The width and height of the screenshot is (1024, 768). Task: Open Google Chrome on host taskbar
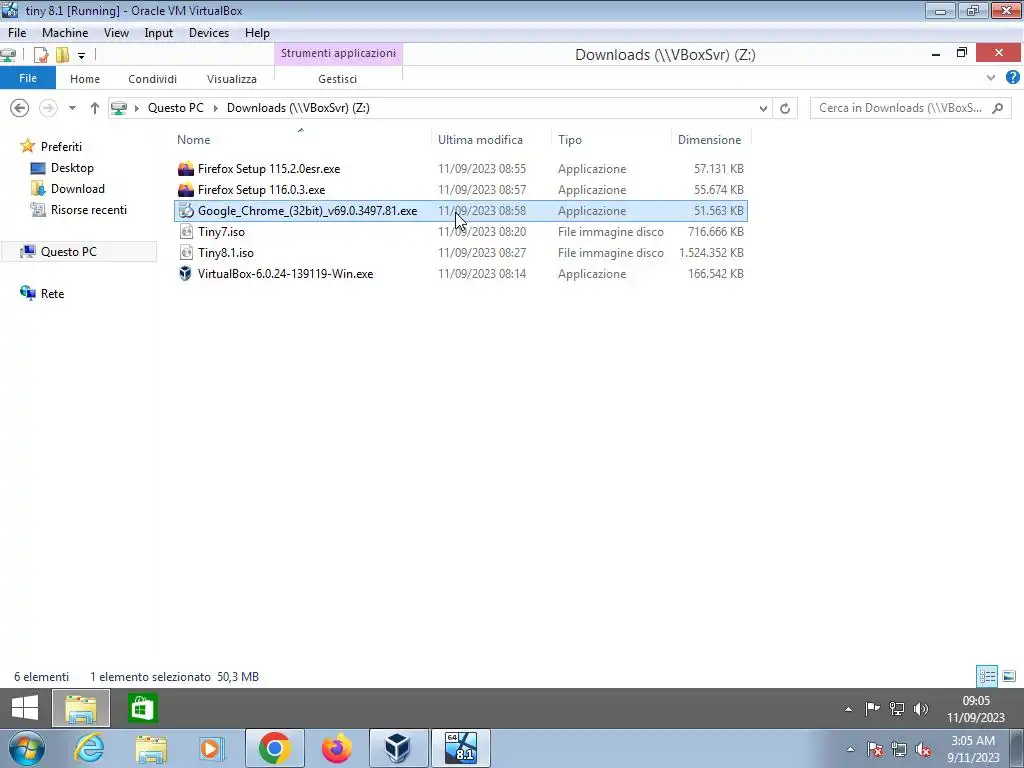(x=274, y=748)
